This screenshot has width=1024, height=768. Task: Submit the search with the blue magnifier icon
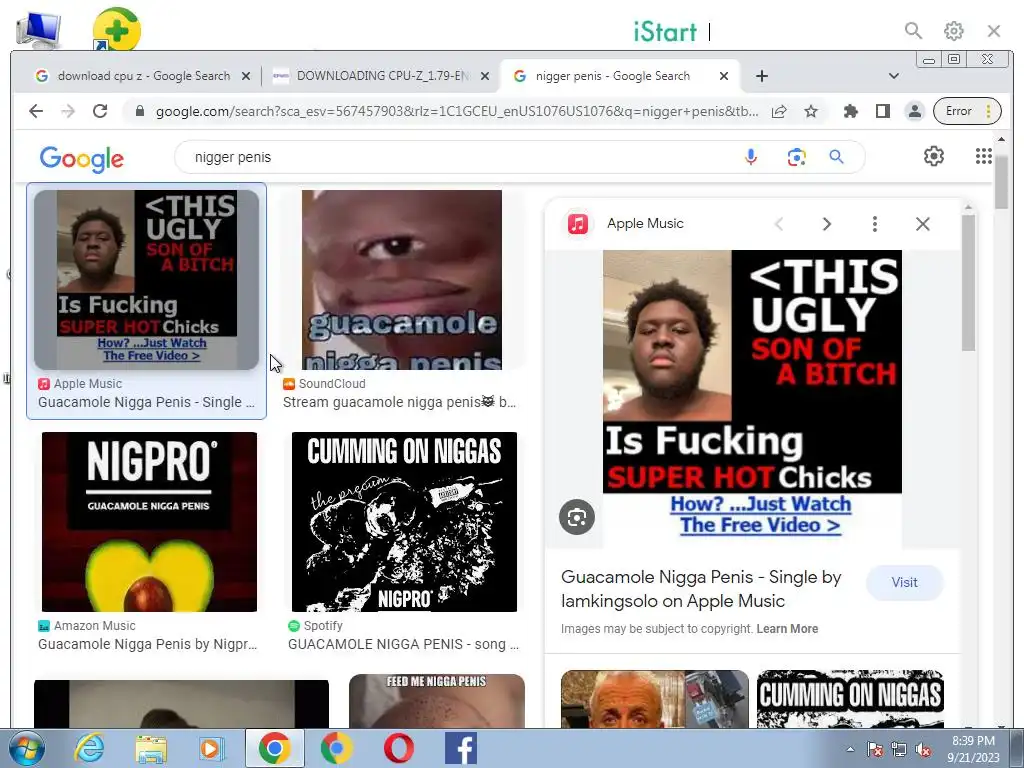(837, 157)
